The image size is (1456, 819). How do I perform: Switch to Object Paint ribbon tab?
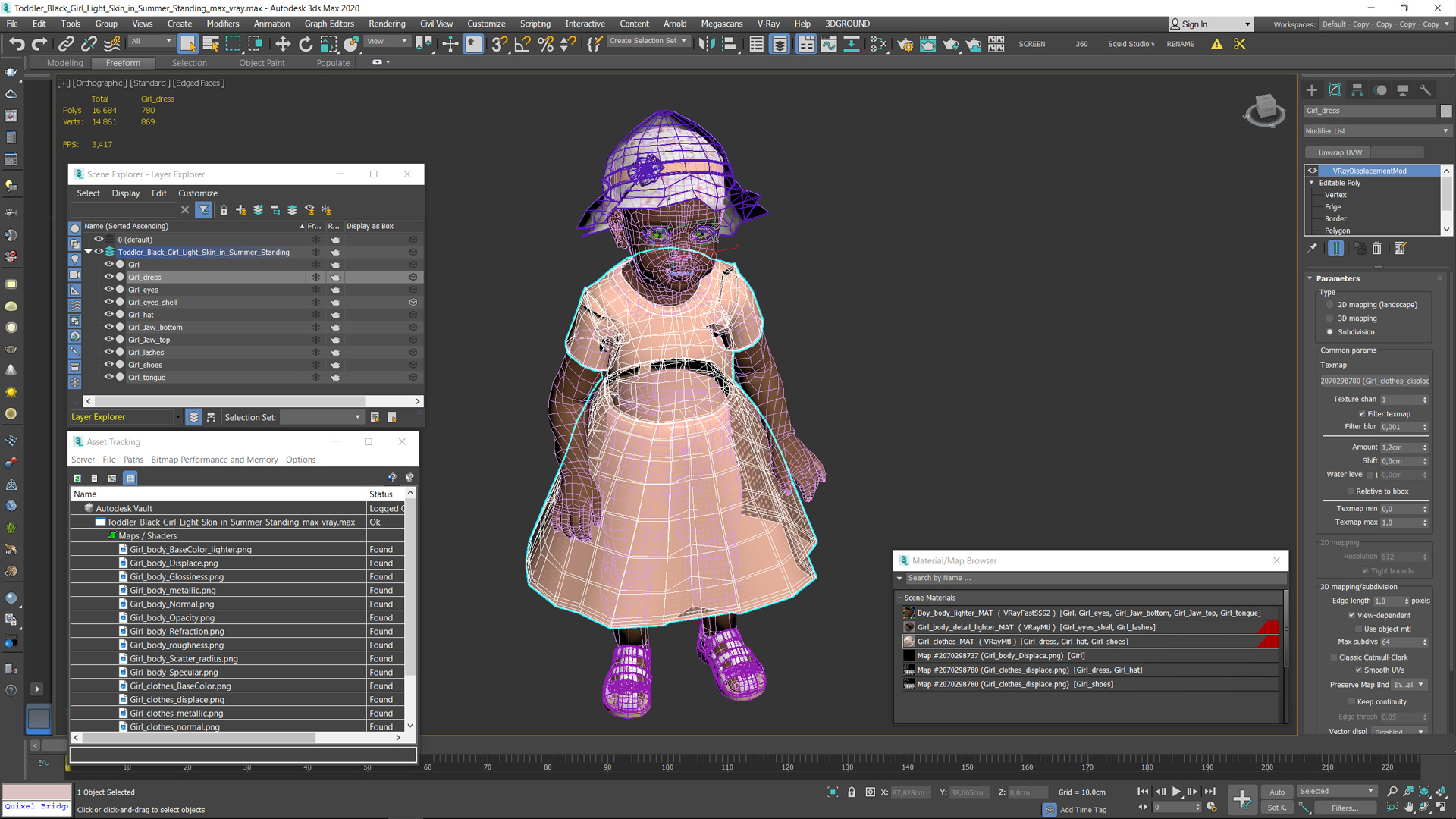(x=262, y=63)
